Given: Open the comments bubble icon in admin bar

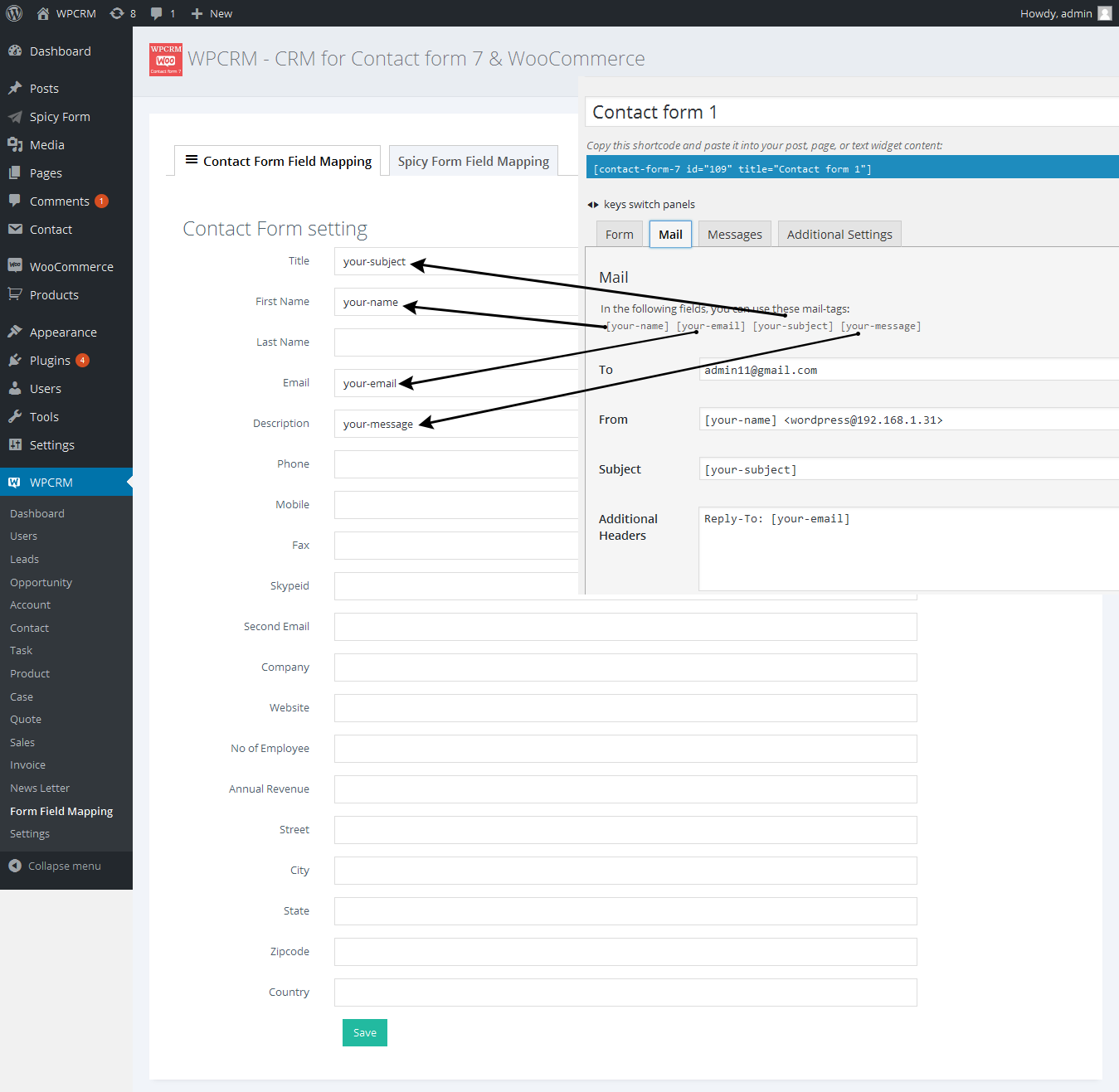Looking at the screenshot, I should pyautogui.click(x=156, y=13).
